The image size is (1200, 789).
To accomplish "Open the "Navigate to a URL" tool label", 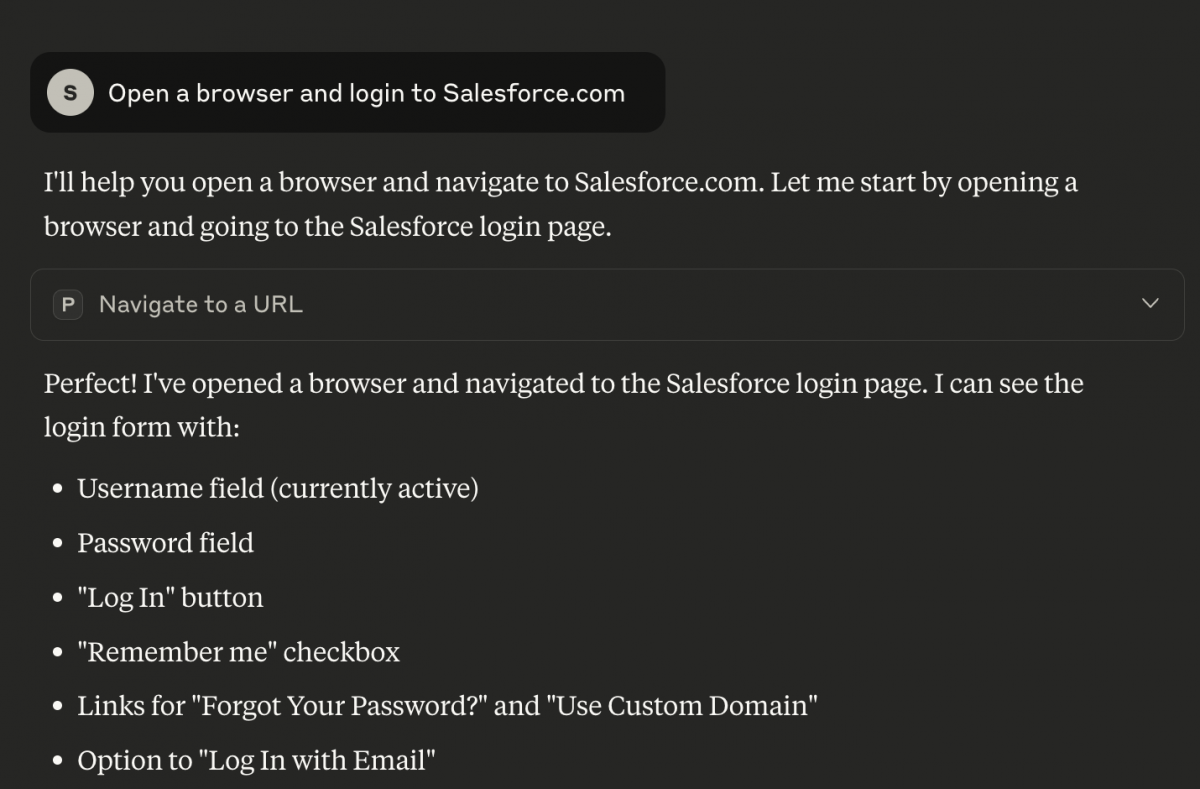I will [200, 305].
